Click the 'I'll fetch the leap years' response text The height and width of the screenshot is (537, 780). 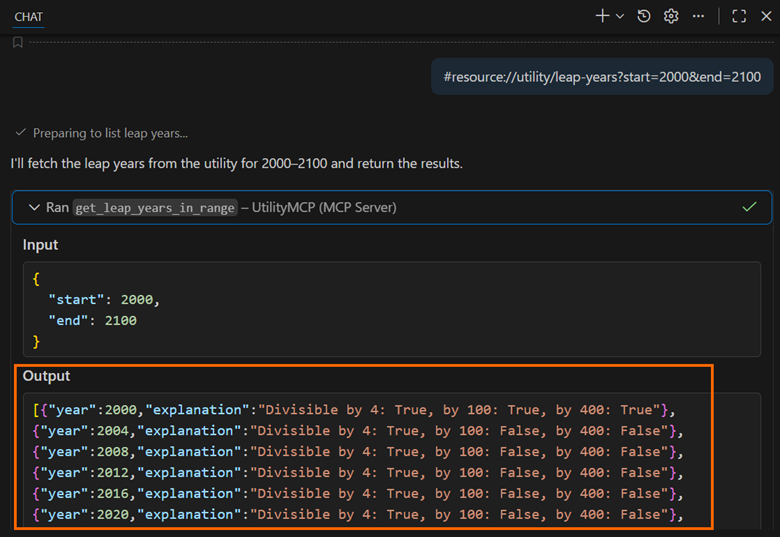click(x=237, y=164)
